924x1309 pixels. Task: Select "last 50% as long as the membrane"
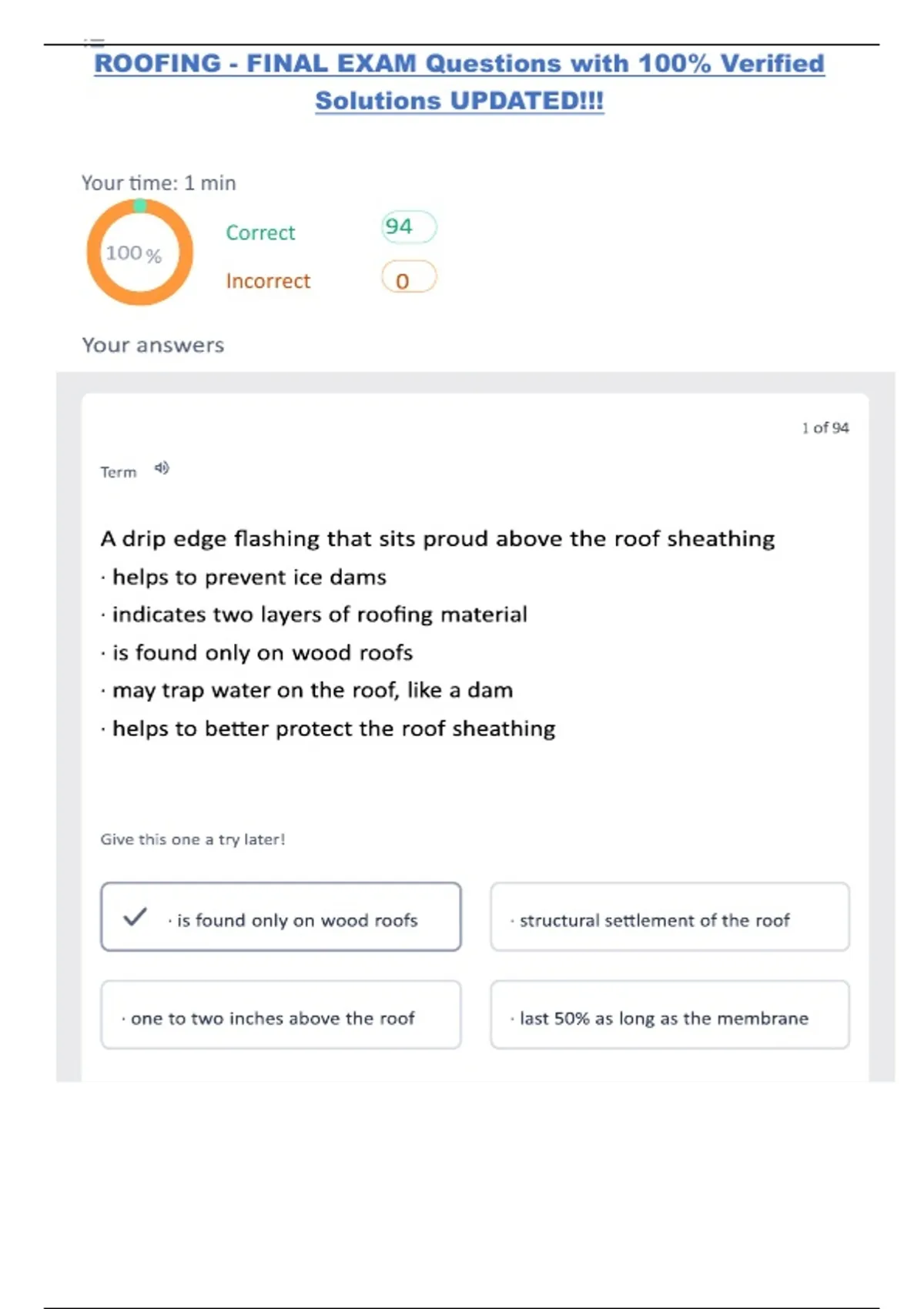(x=669, y=1015)
